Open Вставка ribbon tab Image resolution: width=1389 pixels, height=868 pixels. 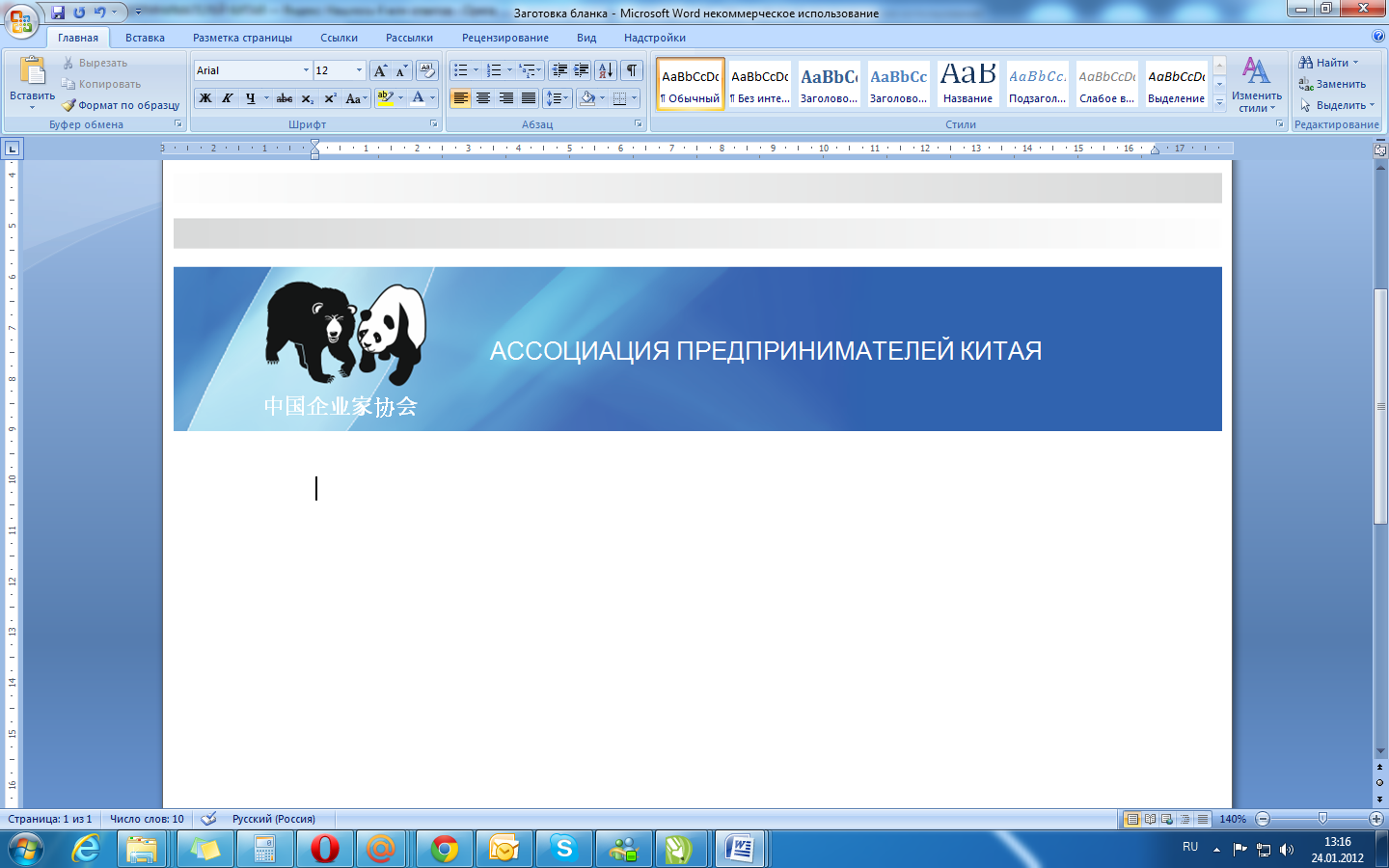145,38
